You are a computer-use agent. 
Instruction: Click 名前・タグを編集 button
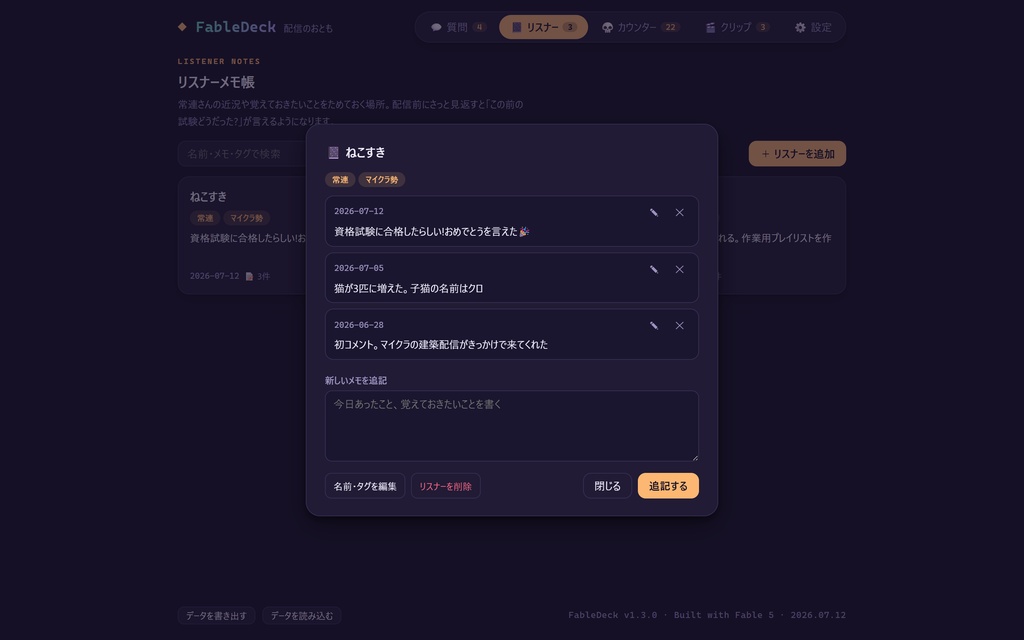(x=365, y=486)
